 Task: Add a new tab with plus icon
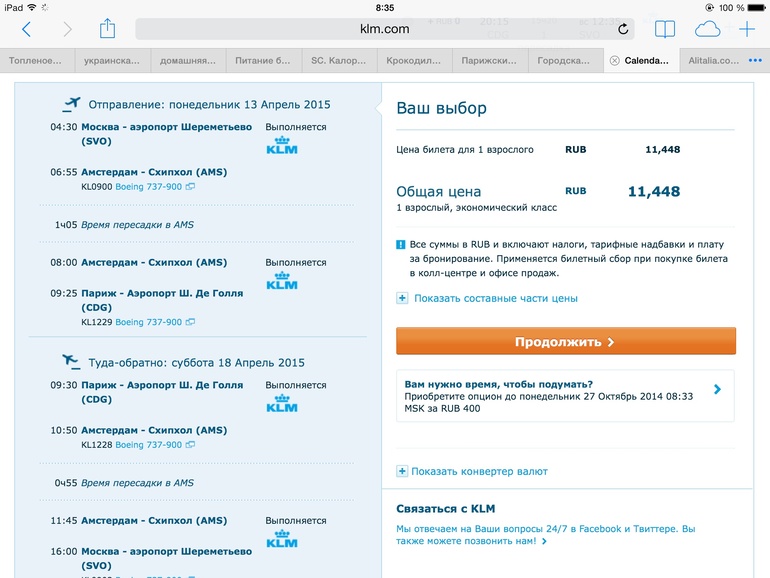point(747,29)
